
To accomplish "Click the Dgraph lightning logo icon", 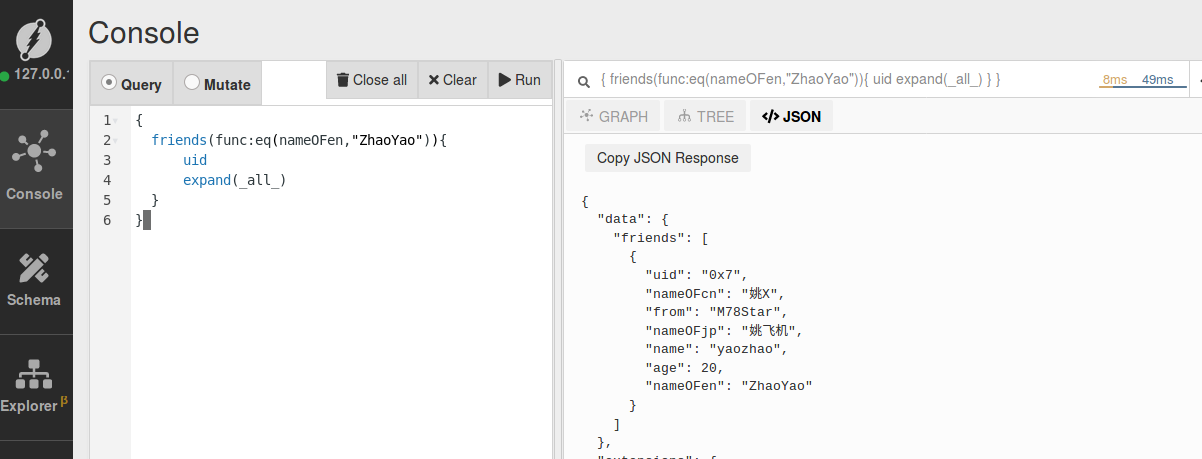I will [x=34, y=40].
